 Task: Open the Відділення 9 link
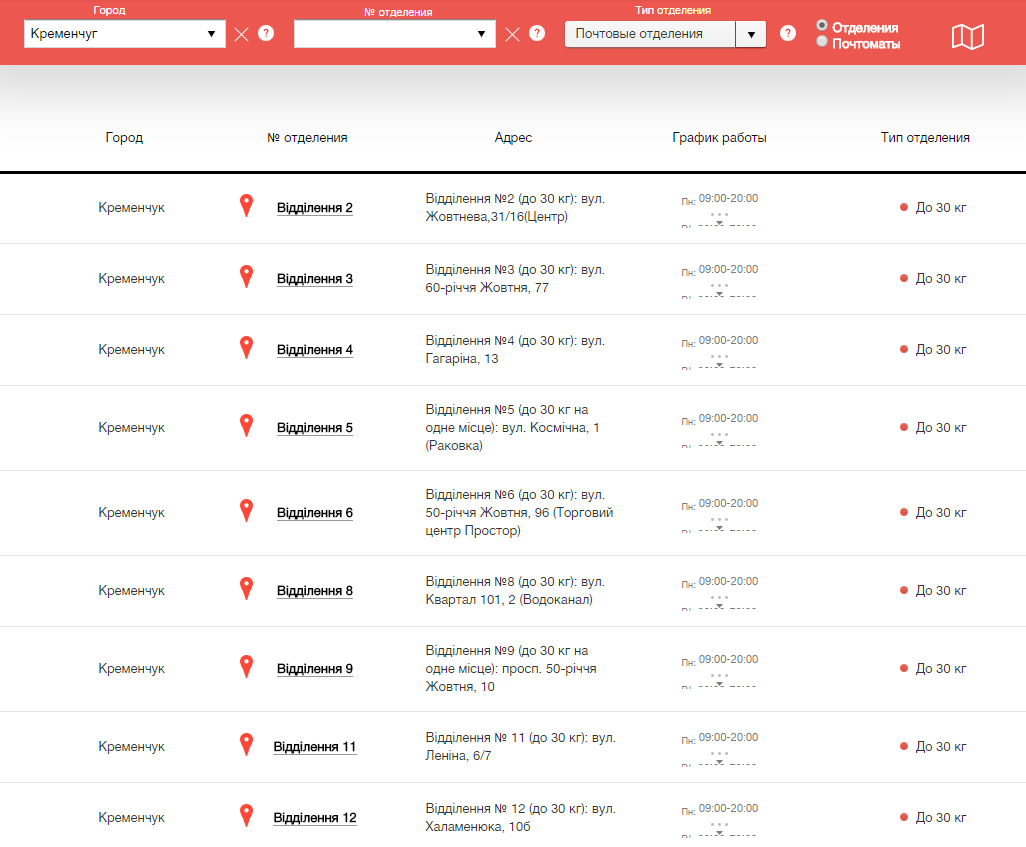pyautogui.click(x=314, y=669)
